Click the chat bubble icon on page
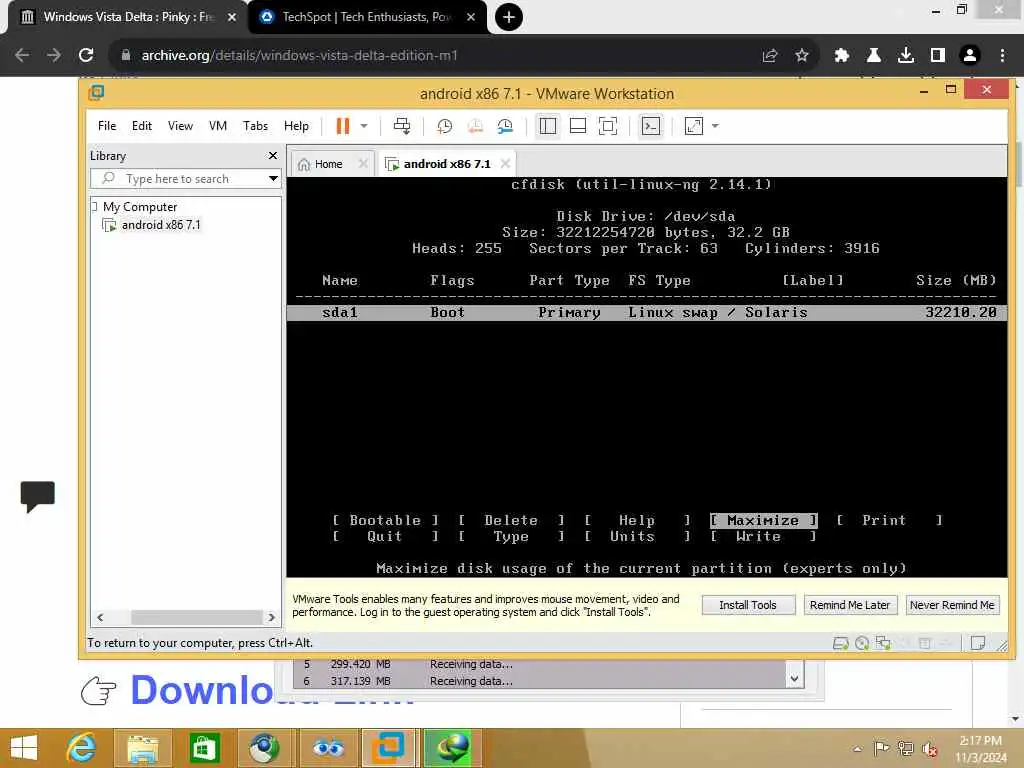This screenshot has width=1024, height=768. point(37,497)
